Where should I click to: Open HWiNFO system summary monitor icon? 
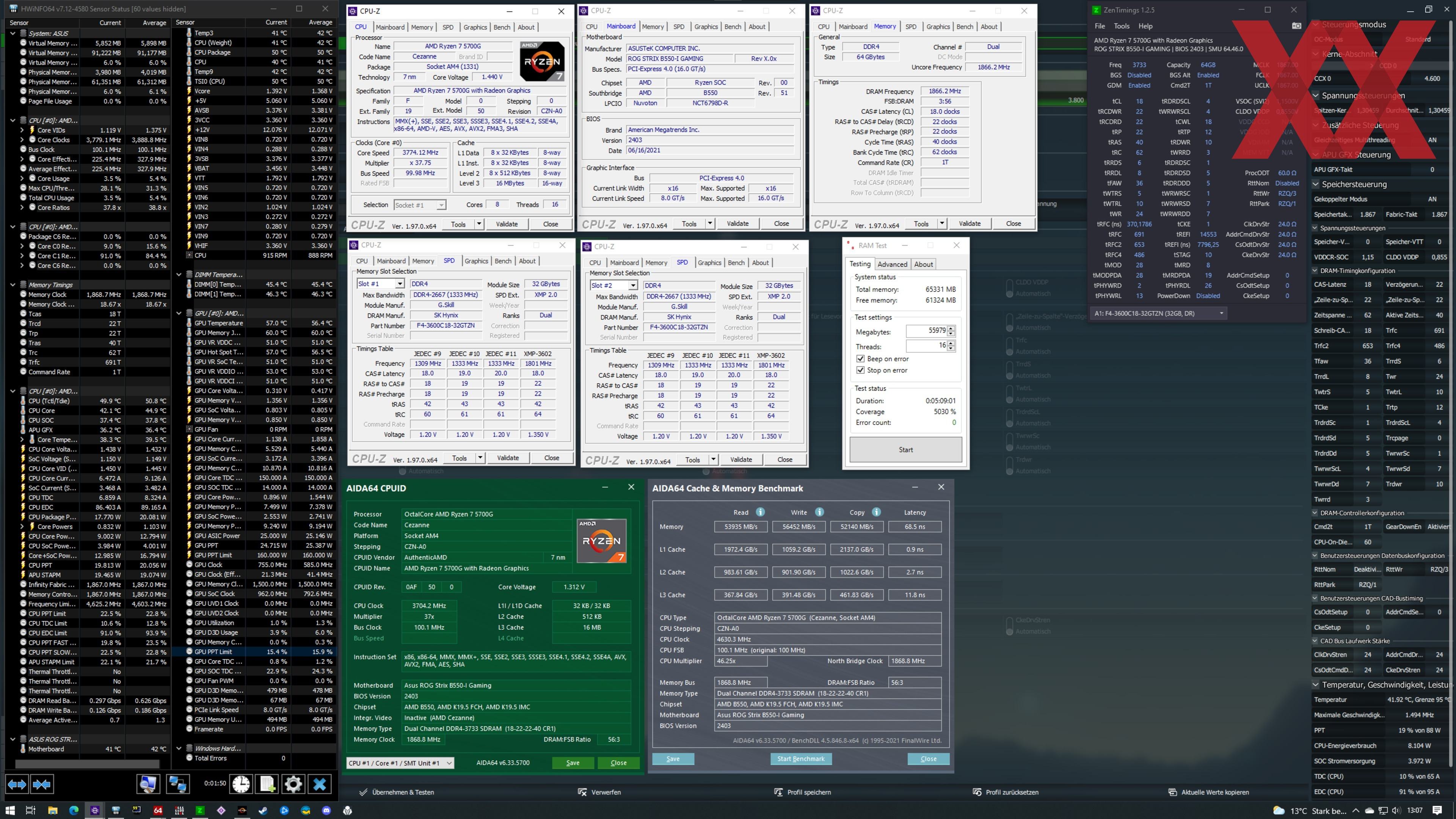click(x=148, y=784)
